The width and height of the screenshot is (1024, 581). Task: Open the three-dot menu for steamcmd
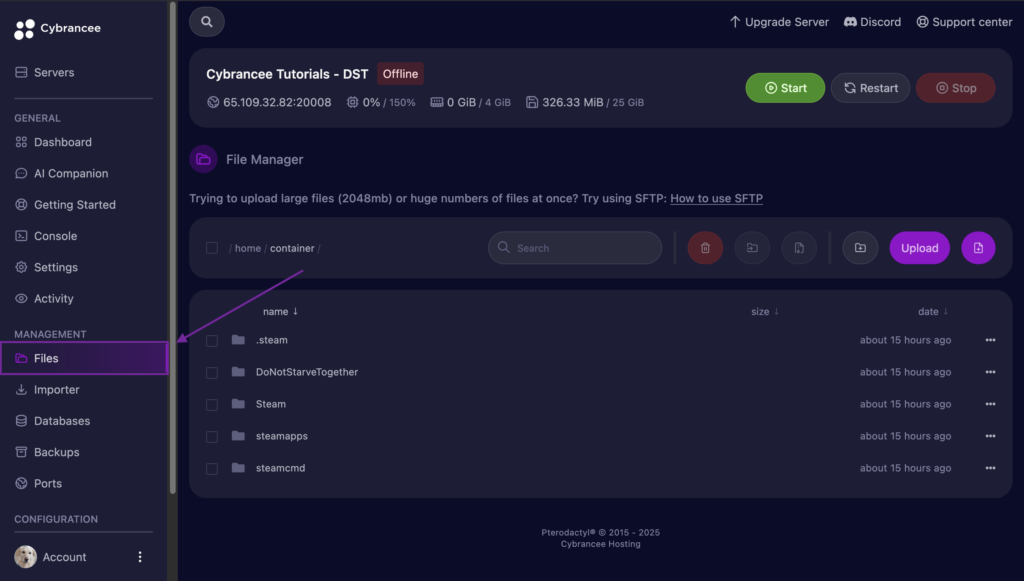pos(990,468)
